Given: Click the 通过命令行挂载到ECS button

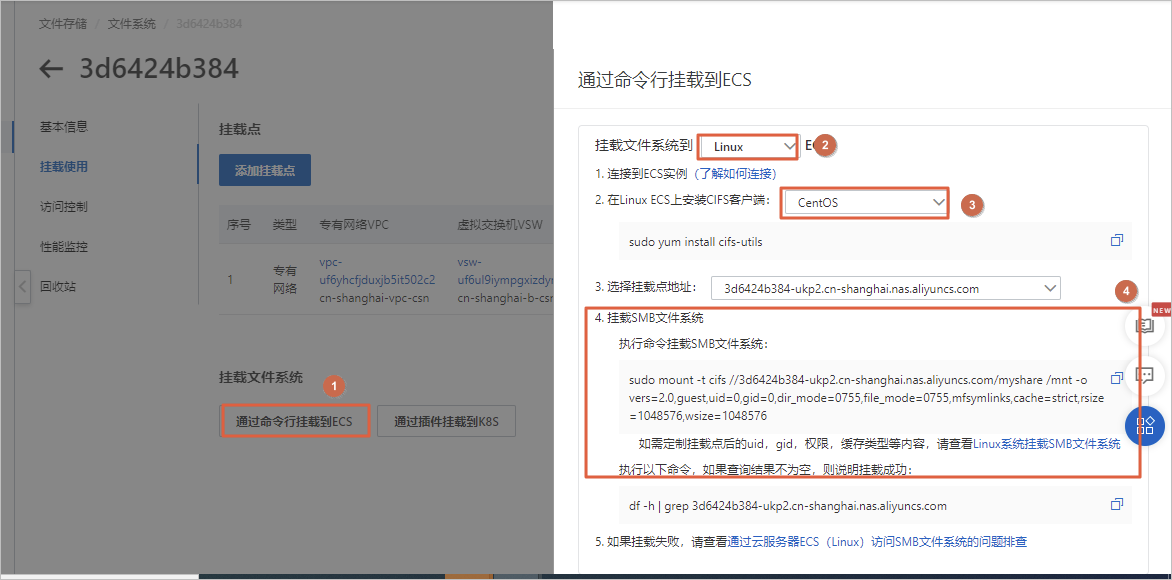Looking at the screenshot, I should click(x=294, y=422).
